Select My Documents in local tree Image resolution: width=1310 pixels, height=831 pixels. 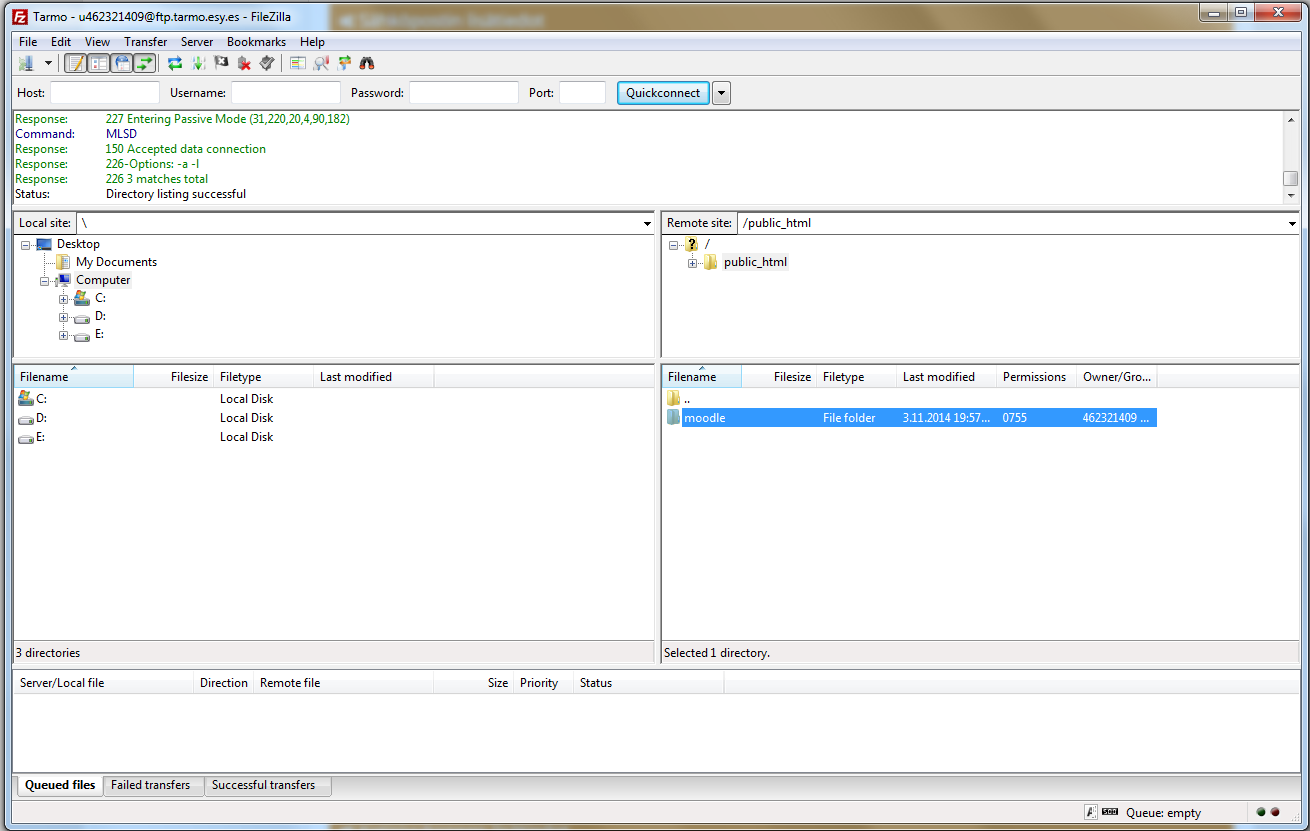116,262
